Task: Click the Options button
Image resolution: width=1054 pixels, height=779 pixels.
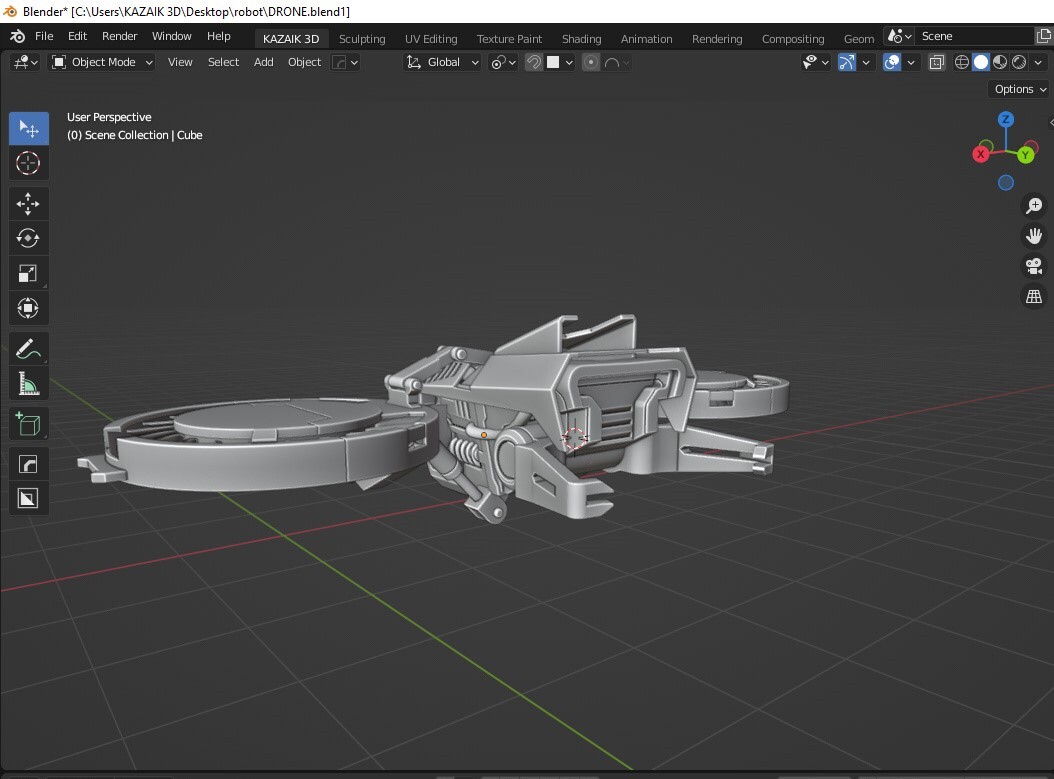Action: (x=1017, y=89)
